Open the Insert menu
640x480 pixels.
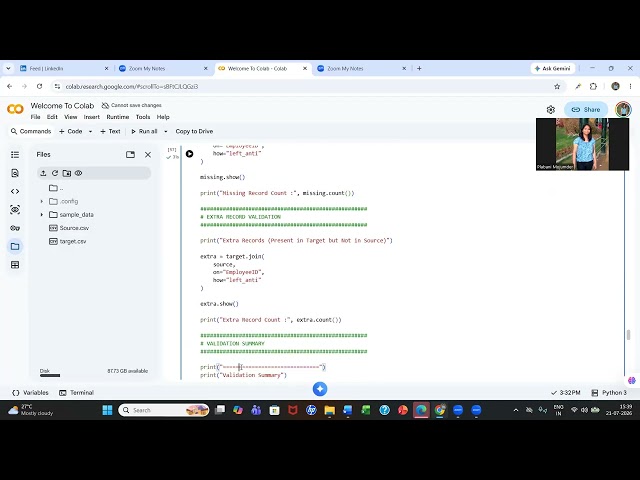(x=91, y=117)
